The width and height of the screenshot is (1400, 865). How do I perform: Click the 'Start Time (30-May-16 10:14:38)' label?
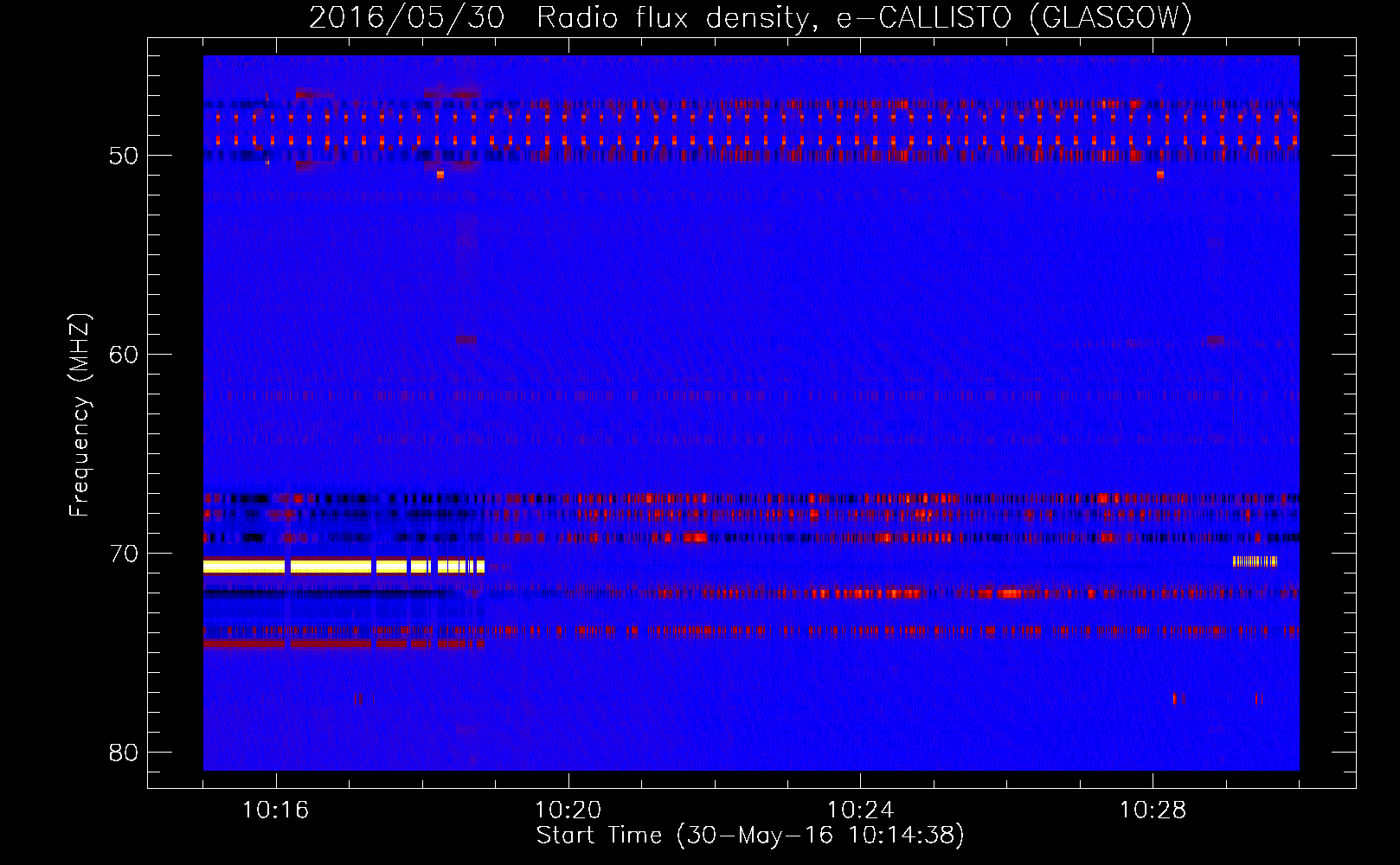(x=750, y=836)
